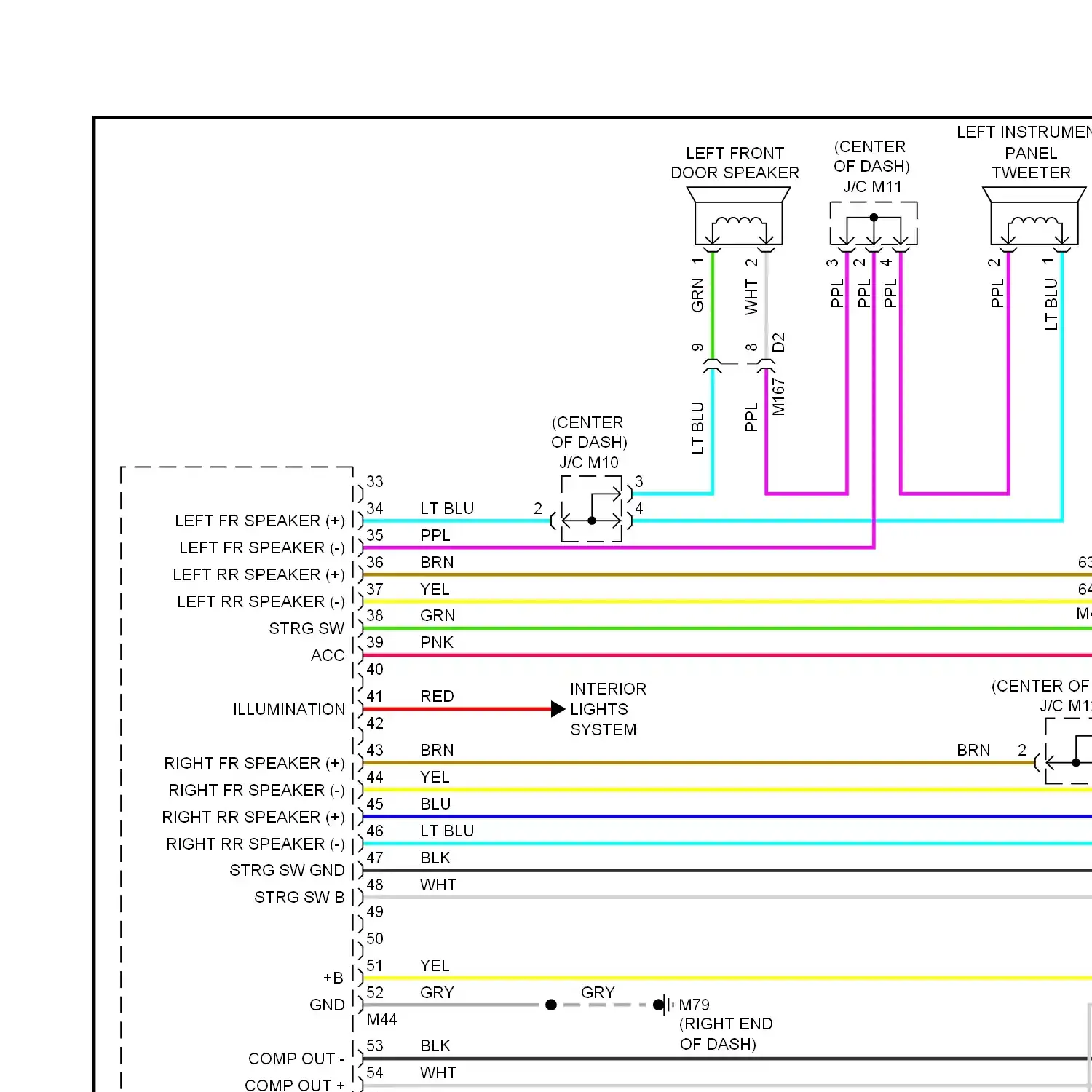The width and height of the screenshot is (1092, 1092).
Task: Click the 'COMP OUT +' terminal label
Action: tap(295, 1085)
